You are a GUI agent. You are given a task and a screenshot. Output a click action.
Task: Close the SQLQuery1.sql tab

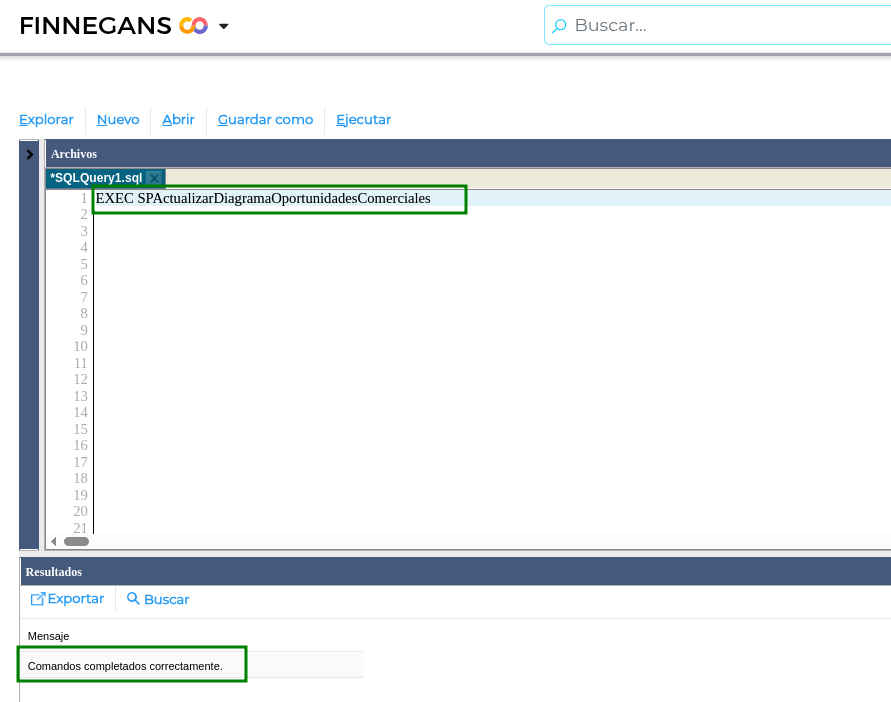click(155, 178)
